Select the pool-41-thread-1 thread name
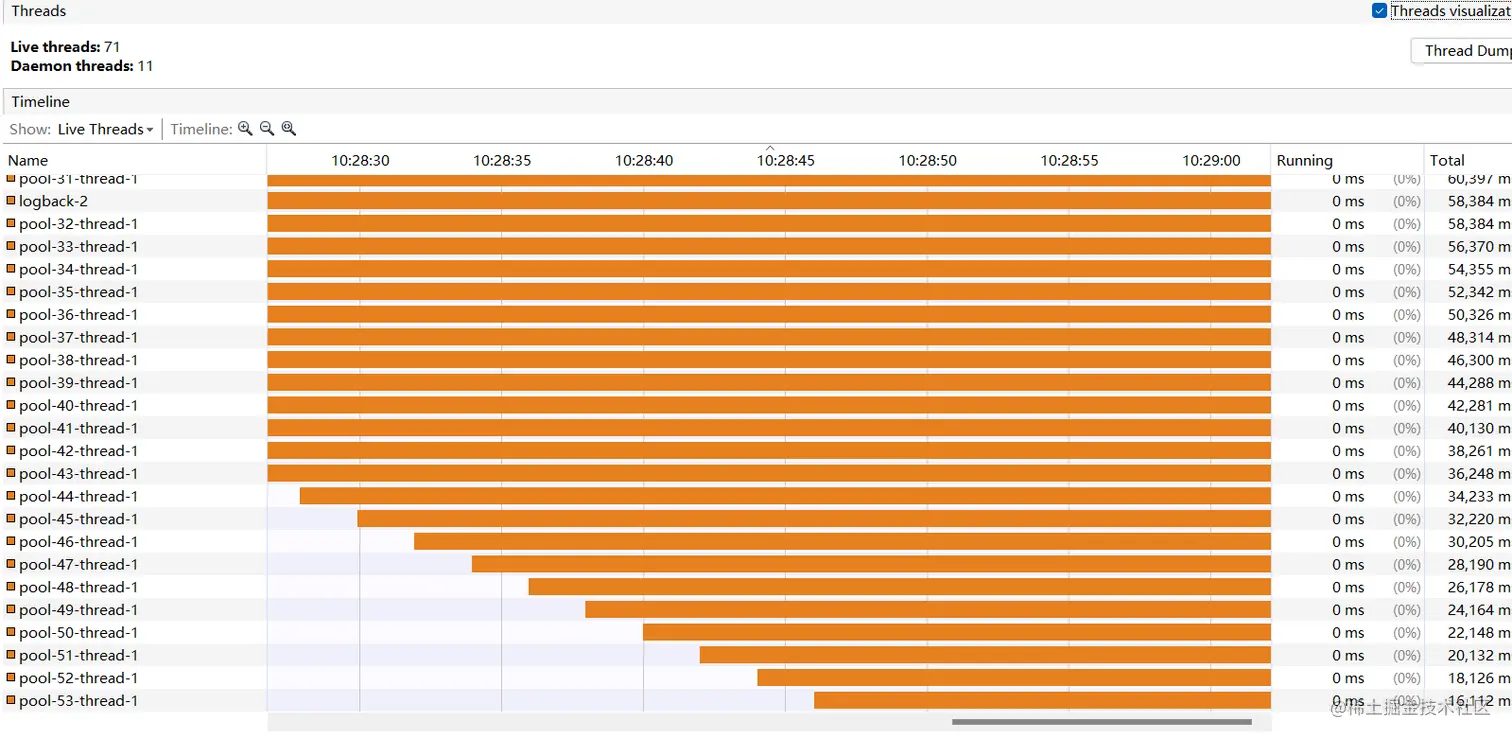This screenshot has width=1512, height=739. coord(79,428)
